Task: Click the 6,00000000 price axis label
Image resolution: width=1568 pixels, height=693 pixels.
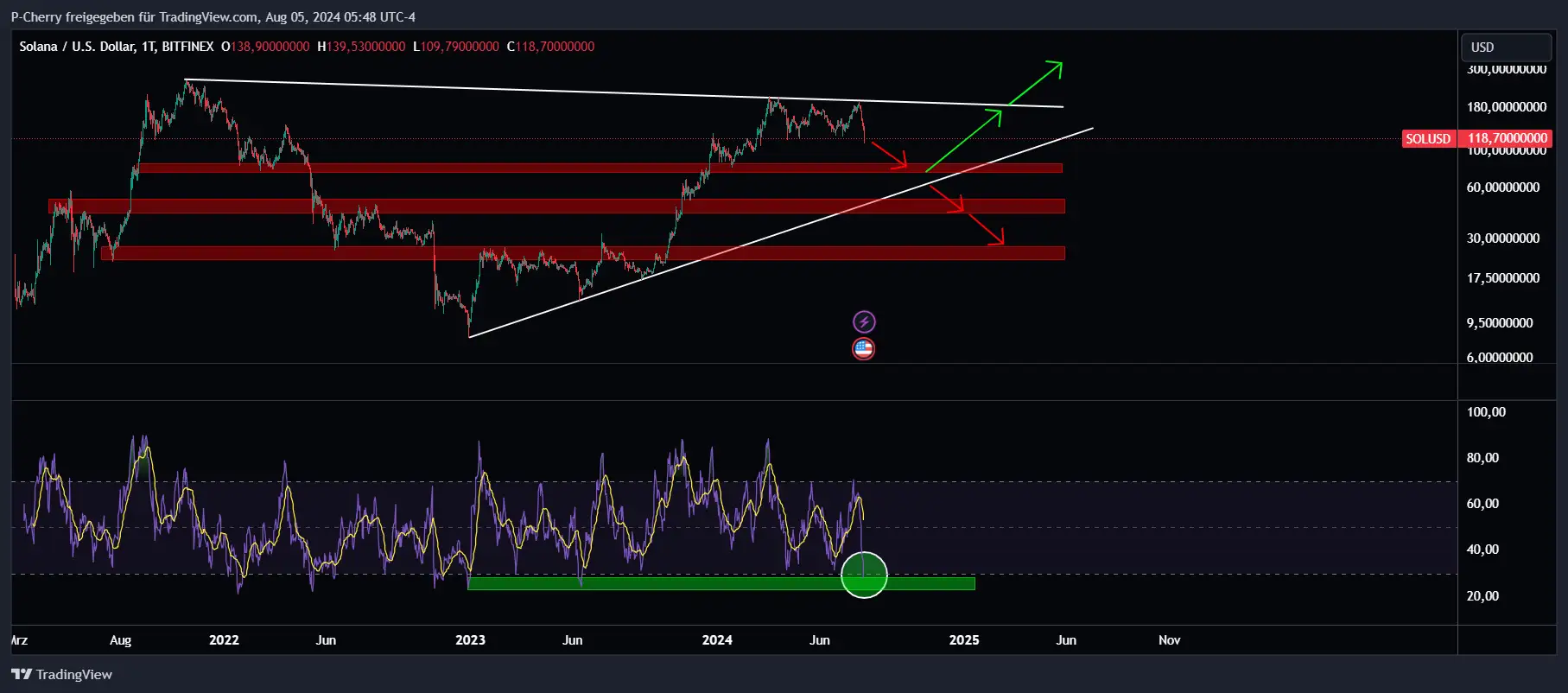Action: point(1500,357)
